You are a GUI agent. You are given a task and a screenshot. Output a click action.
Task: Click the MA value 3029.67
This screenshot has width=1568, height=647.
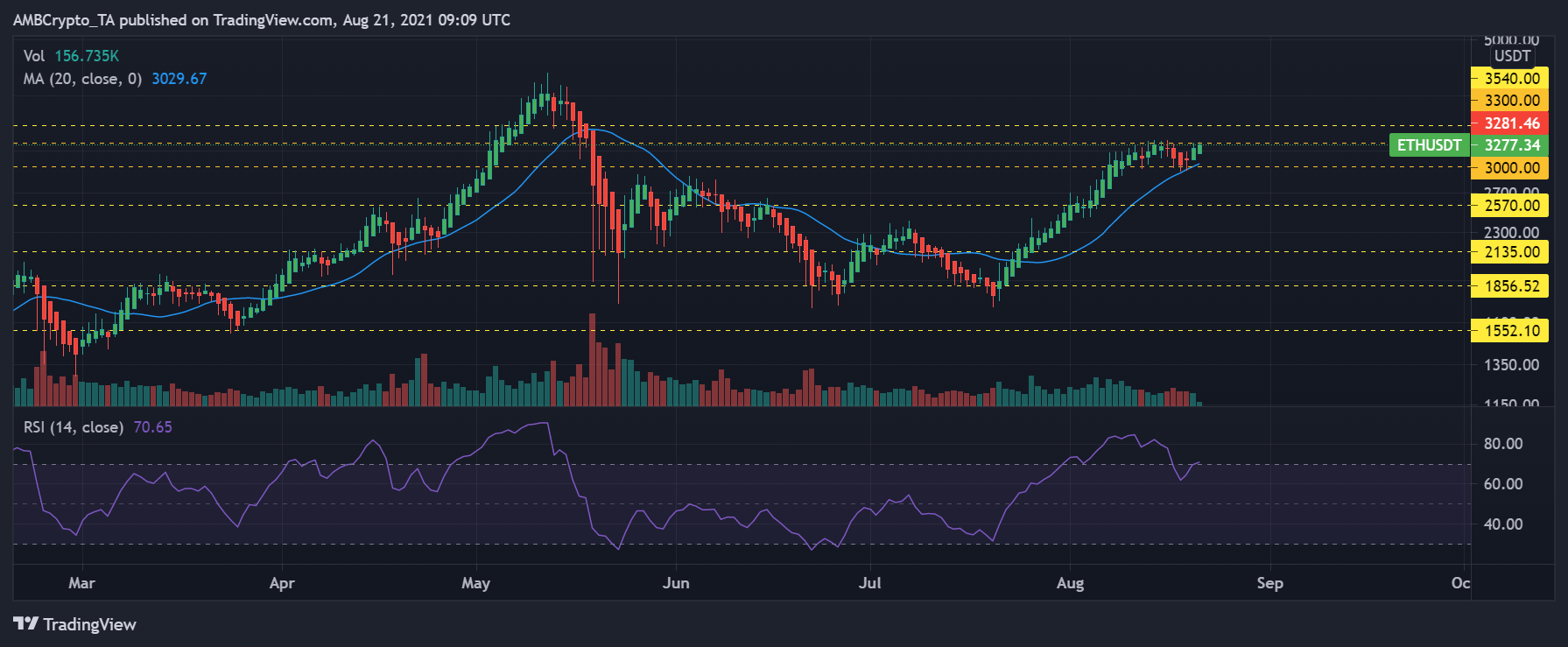click(x=179, y=79)
